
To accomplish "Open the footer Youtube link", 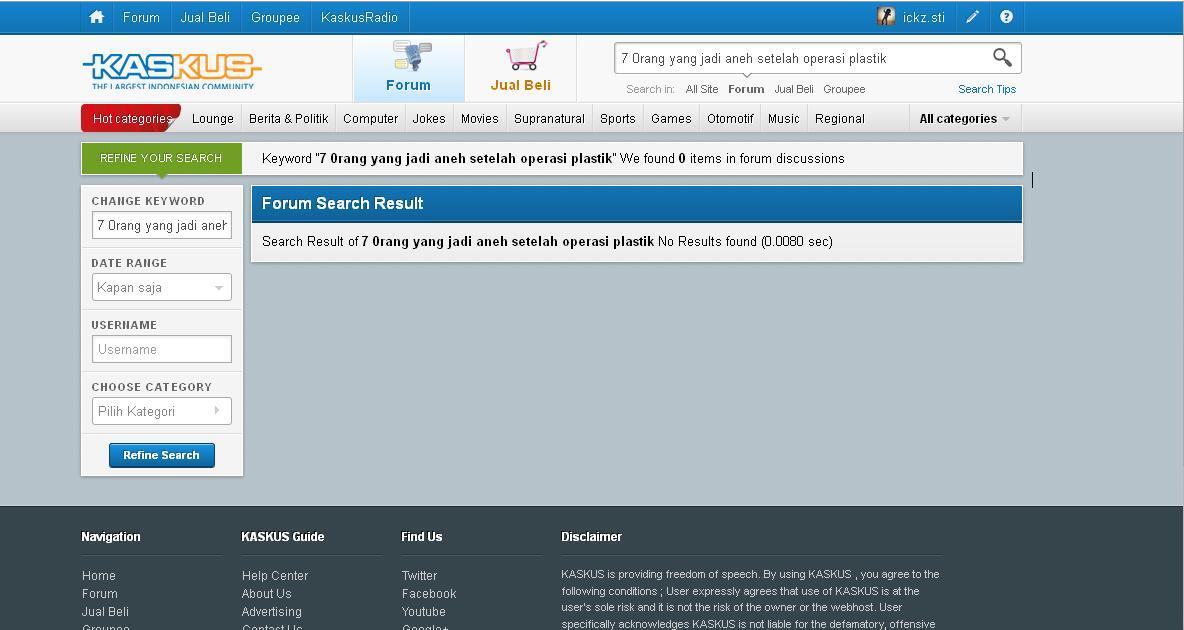I will (424, 612).
